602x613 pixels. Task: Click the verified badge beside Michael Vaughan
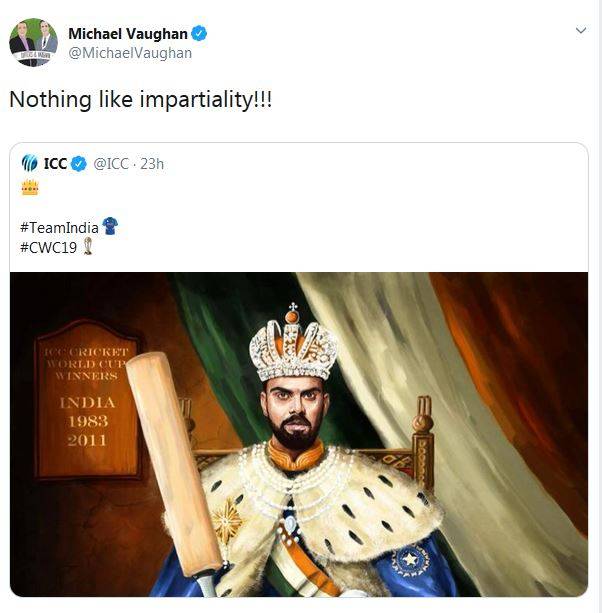click(x=200, y=34)
